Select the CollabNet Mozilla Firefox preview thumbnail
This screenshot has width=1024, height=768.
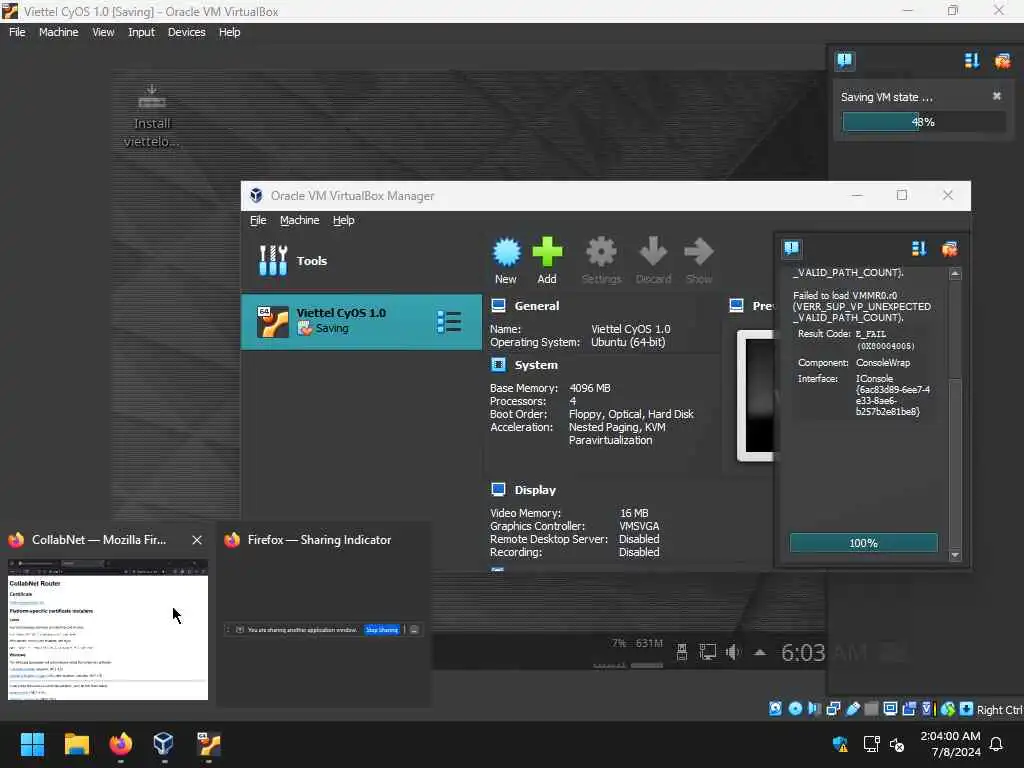pyautogui.click(x=108, y=630)
